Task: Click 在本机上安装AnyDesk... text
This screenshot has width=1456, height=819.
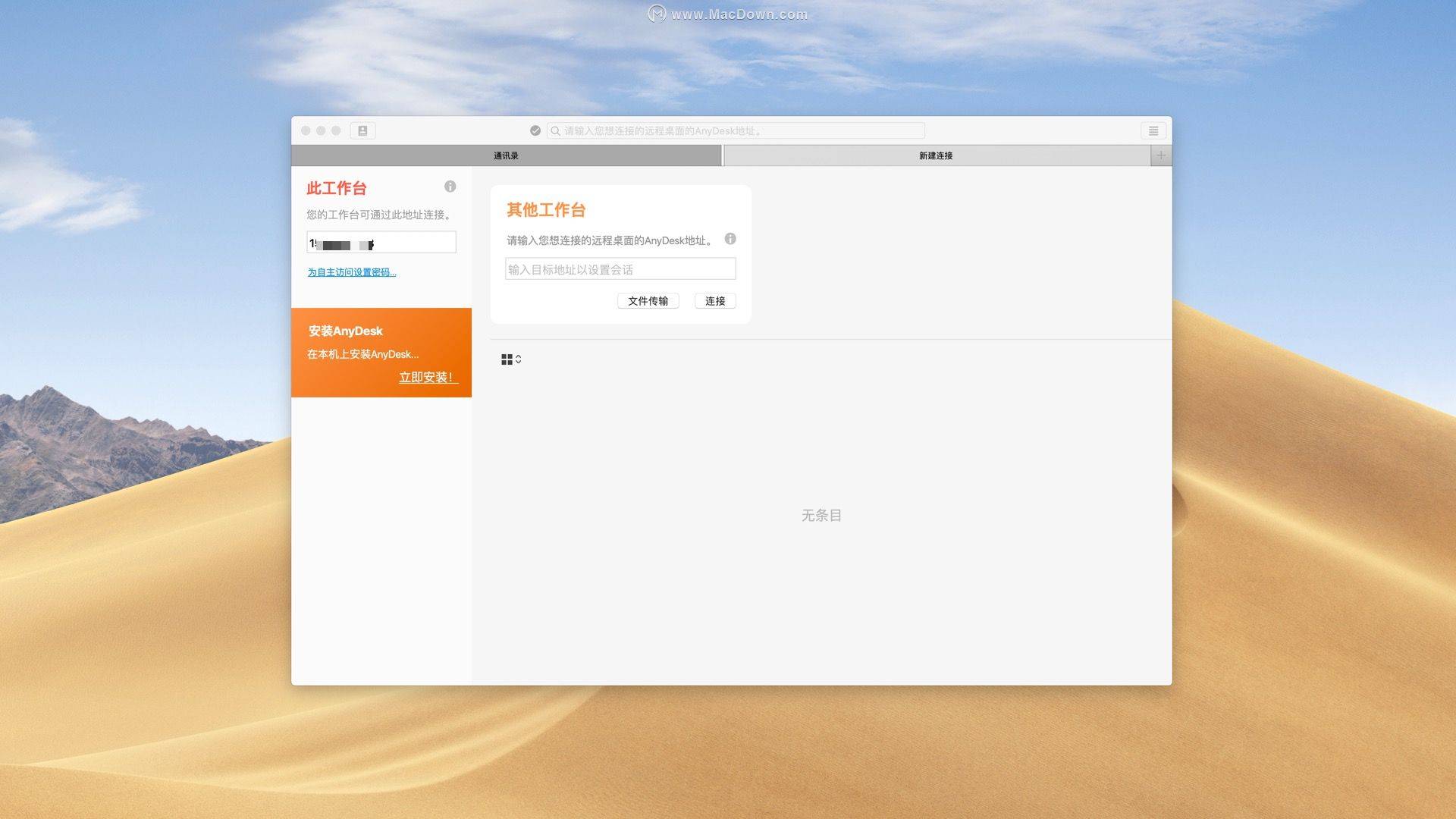Action: [362, 354]
